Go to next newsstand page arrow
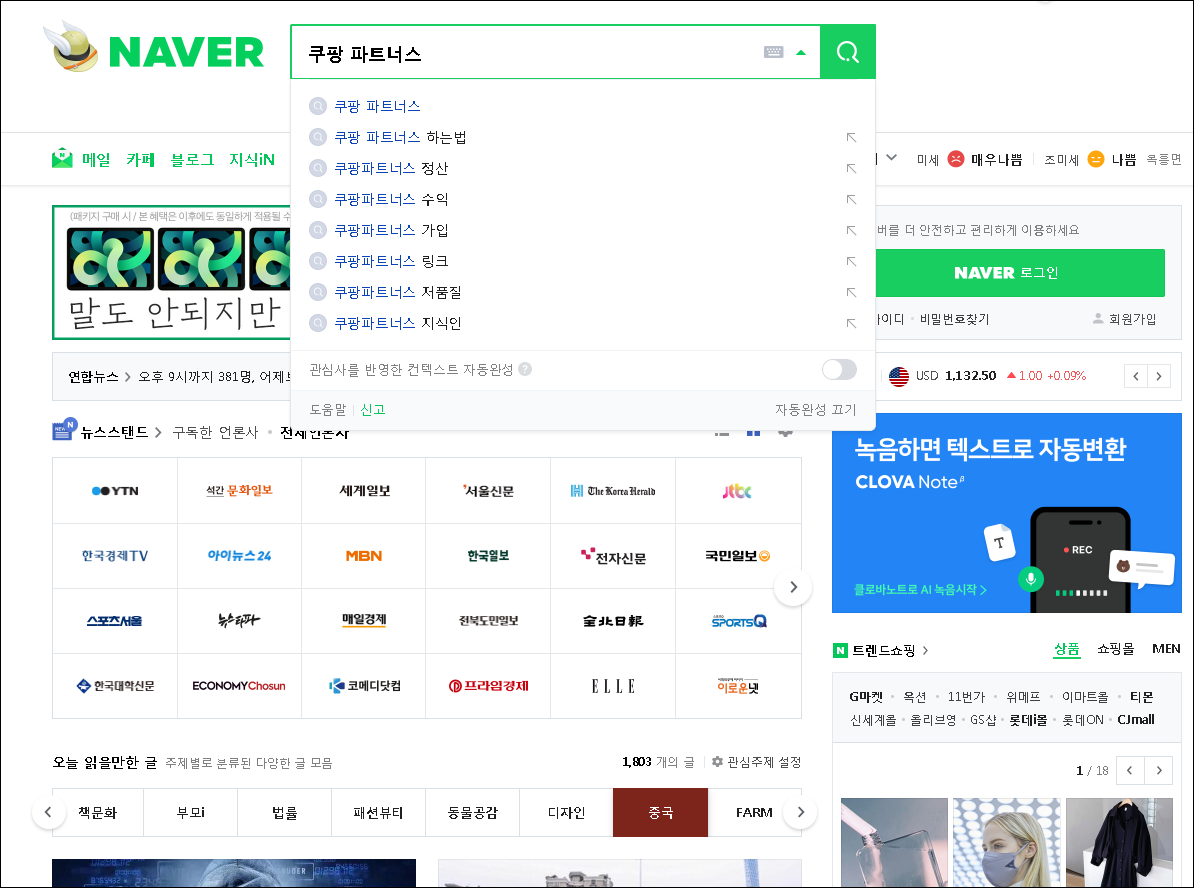The height and width of the screenshot is (888, 1194). 793,587
